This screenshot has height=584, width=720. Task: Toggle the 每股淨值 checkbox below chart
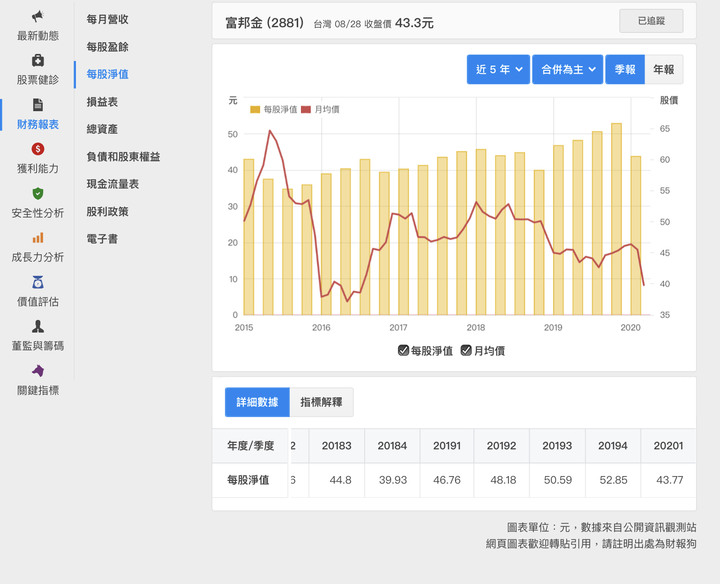point(403,351)
